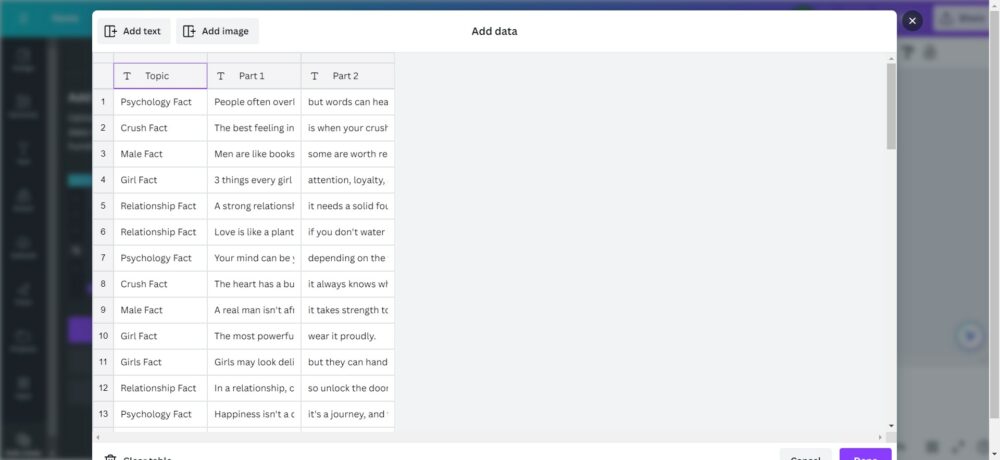Click Relationship Fact cell in row 6

tap(160, 232)
